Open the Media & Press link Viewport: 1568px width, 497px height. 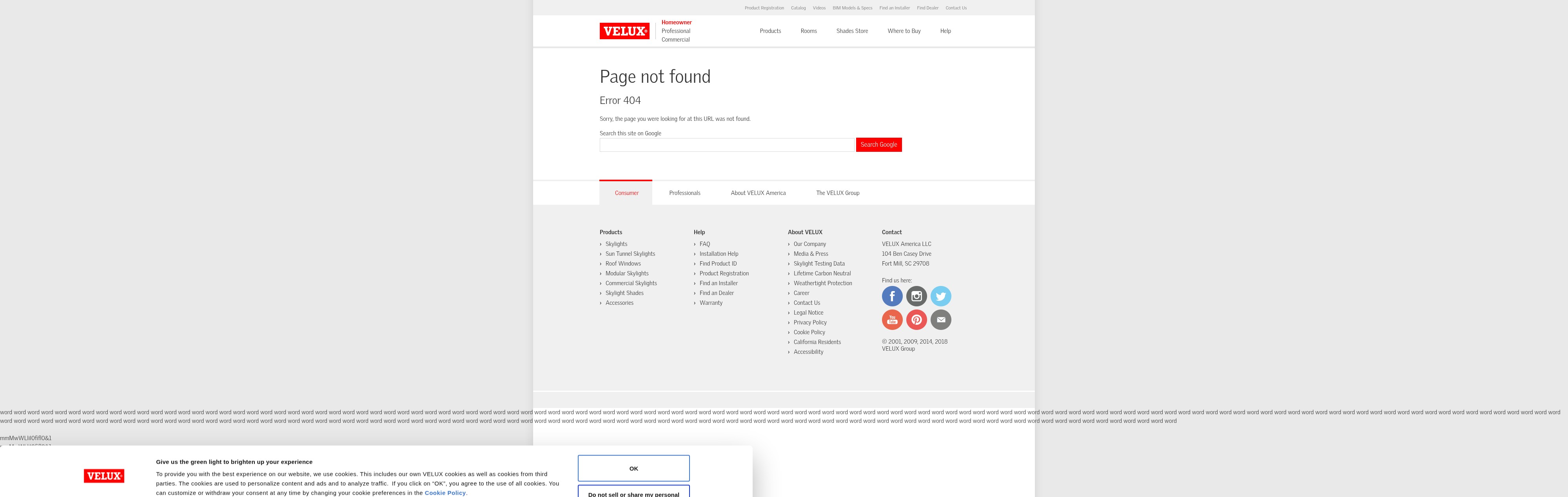tap(811, 254)
